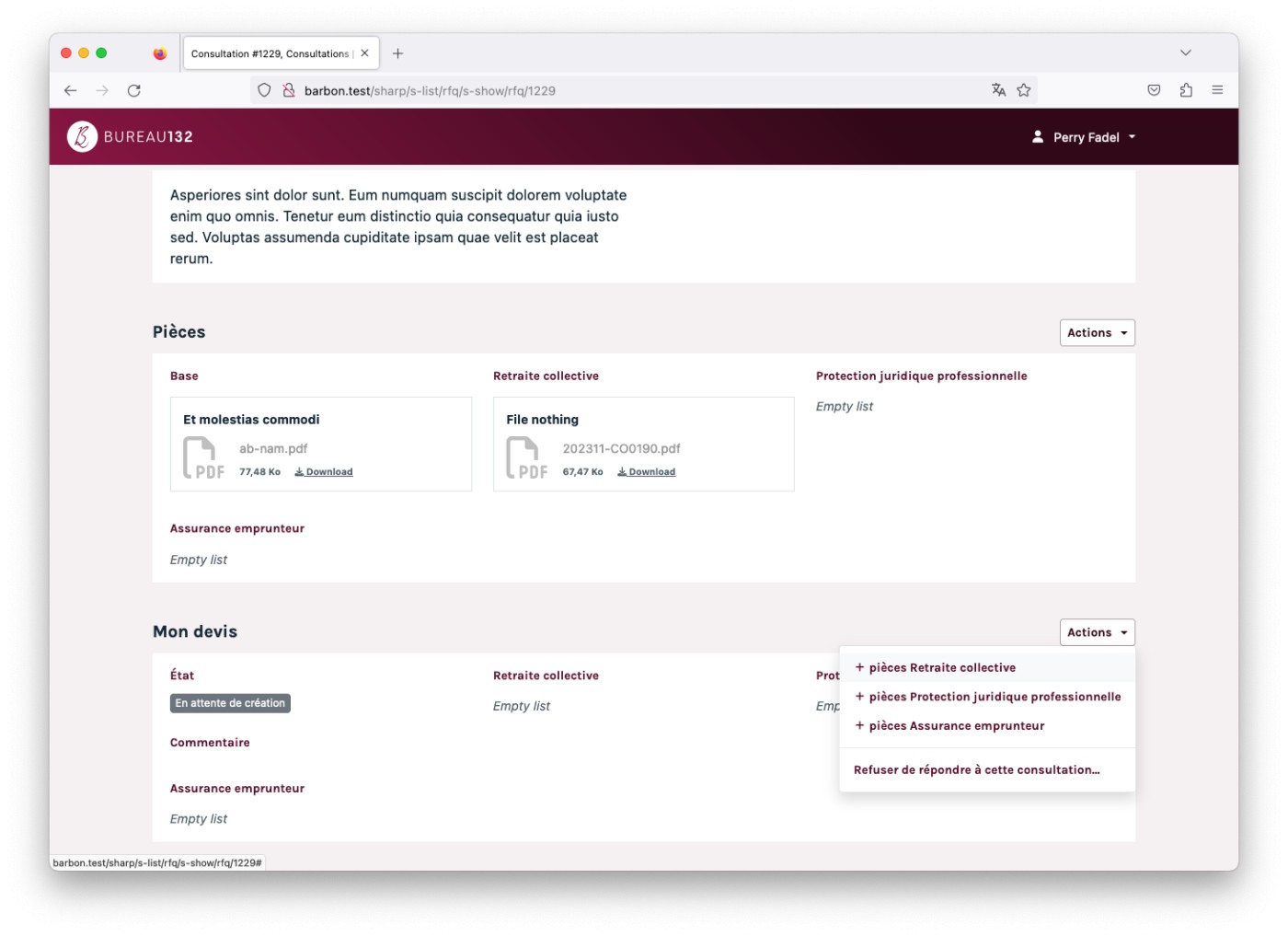Select "pièces Assurance emprunteur" menu entry
Image resolution: width=1288 pixels, height=936 pixels.
[956, 726]
